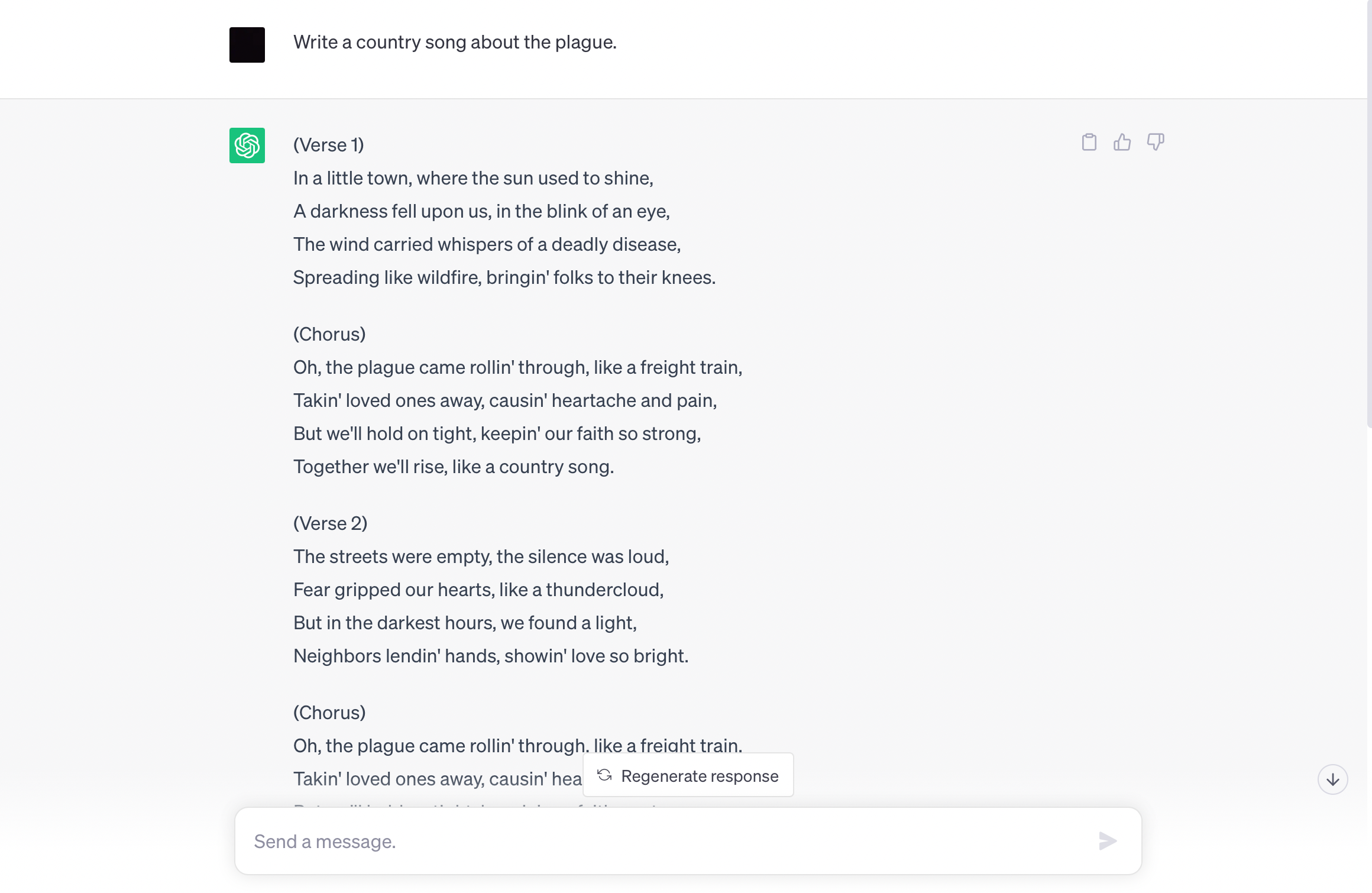Click the black user avatar square
Viewport: 1372px width, 893px height.
coord(247,45)
